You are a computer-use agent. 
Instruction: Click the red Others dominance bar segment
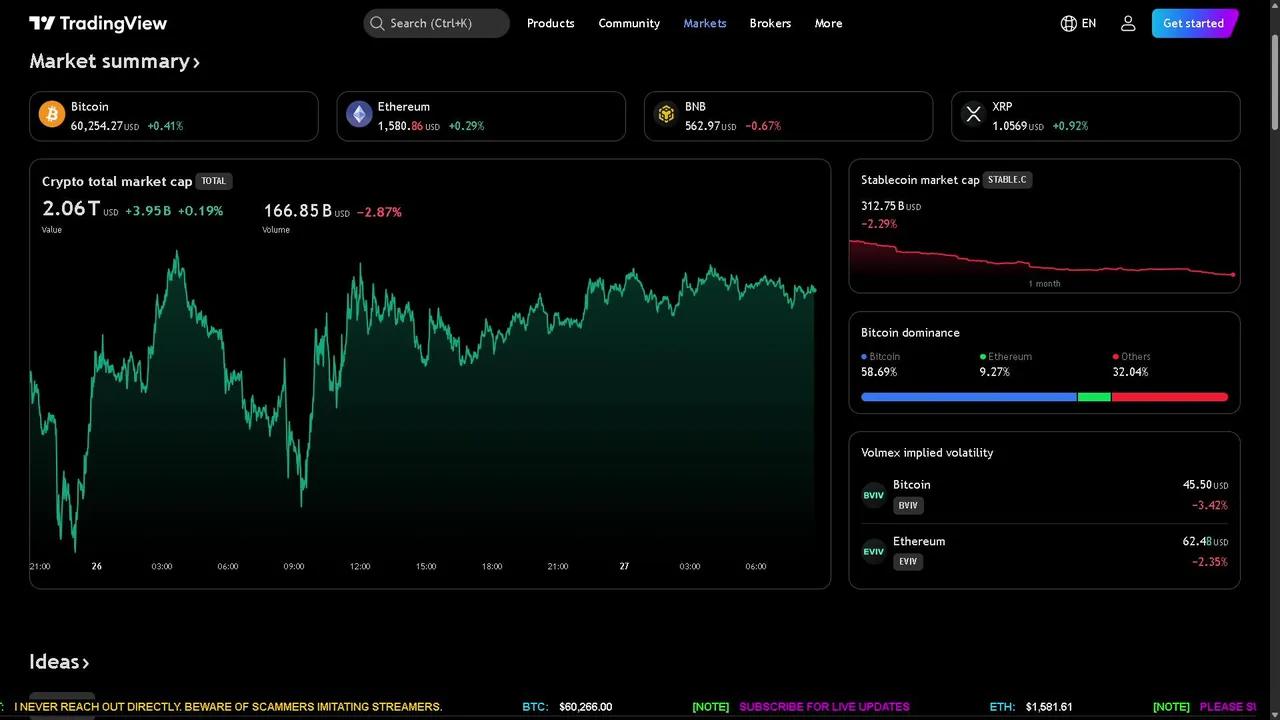[1170, 397]
